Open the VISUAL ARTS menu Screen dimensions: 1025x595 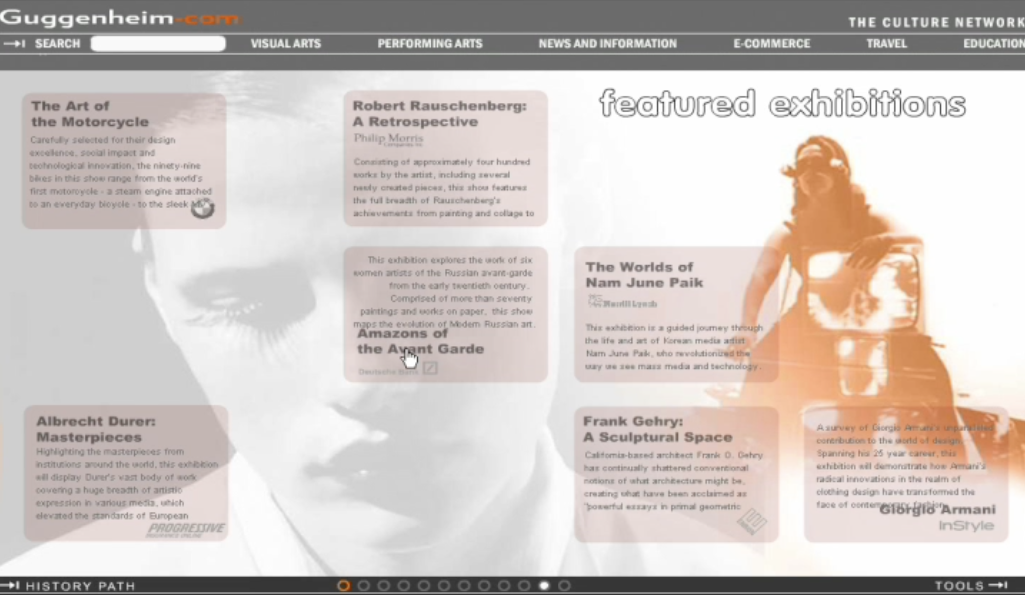285,44
